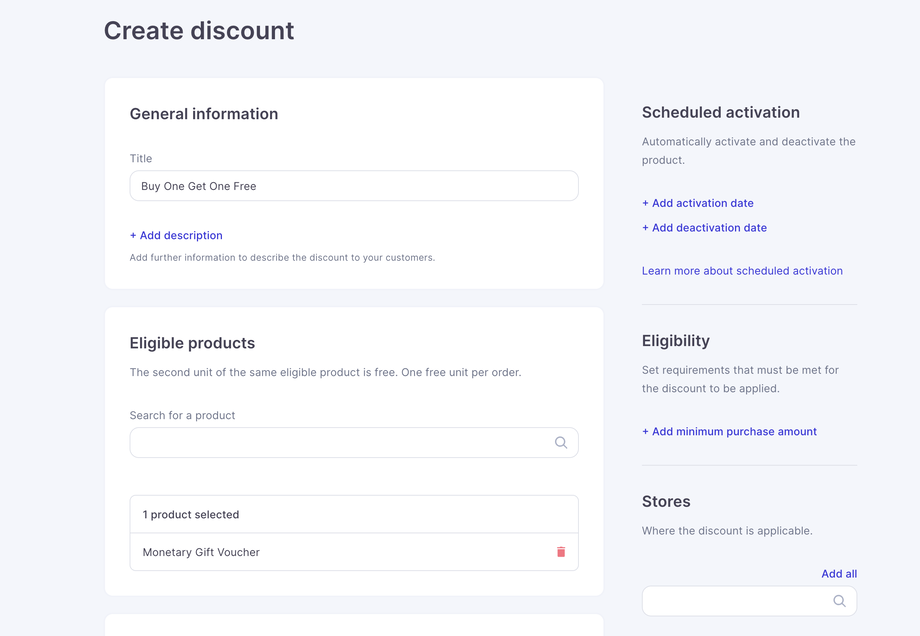The image size is (920, 636).
Task: Expand Add activation date
Action: (x=698, y=203)
